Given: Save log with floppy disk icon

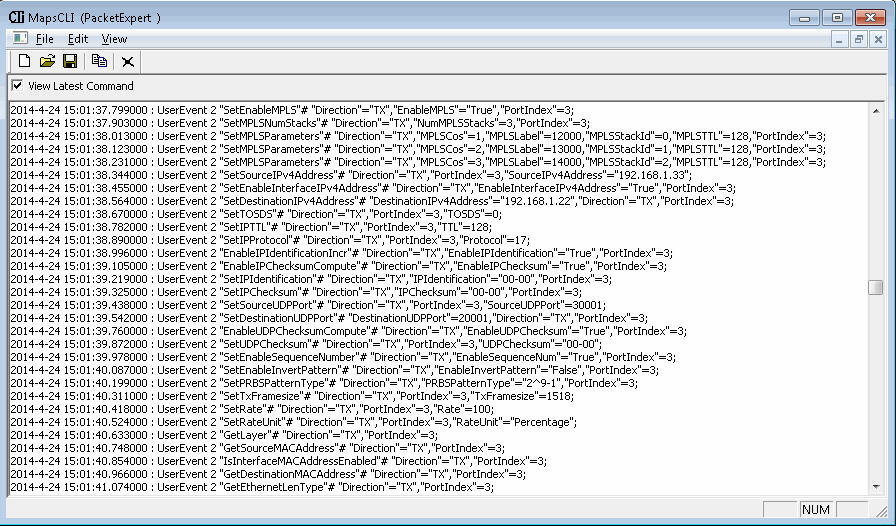Looking at the screenshot, I should pyautogui.click(x=70, y=61).
